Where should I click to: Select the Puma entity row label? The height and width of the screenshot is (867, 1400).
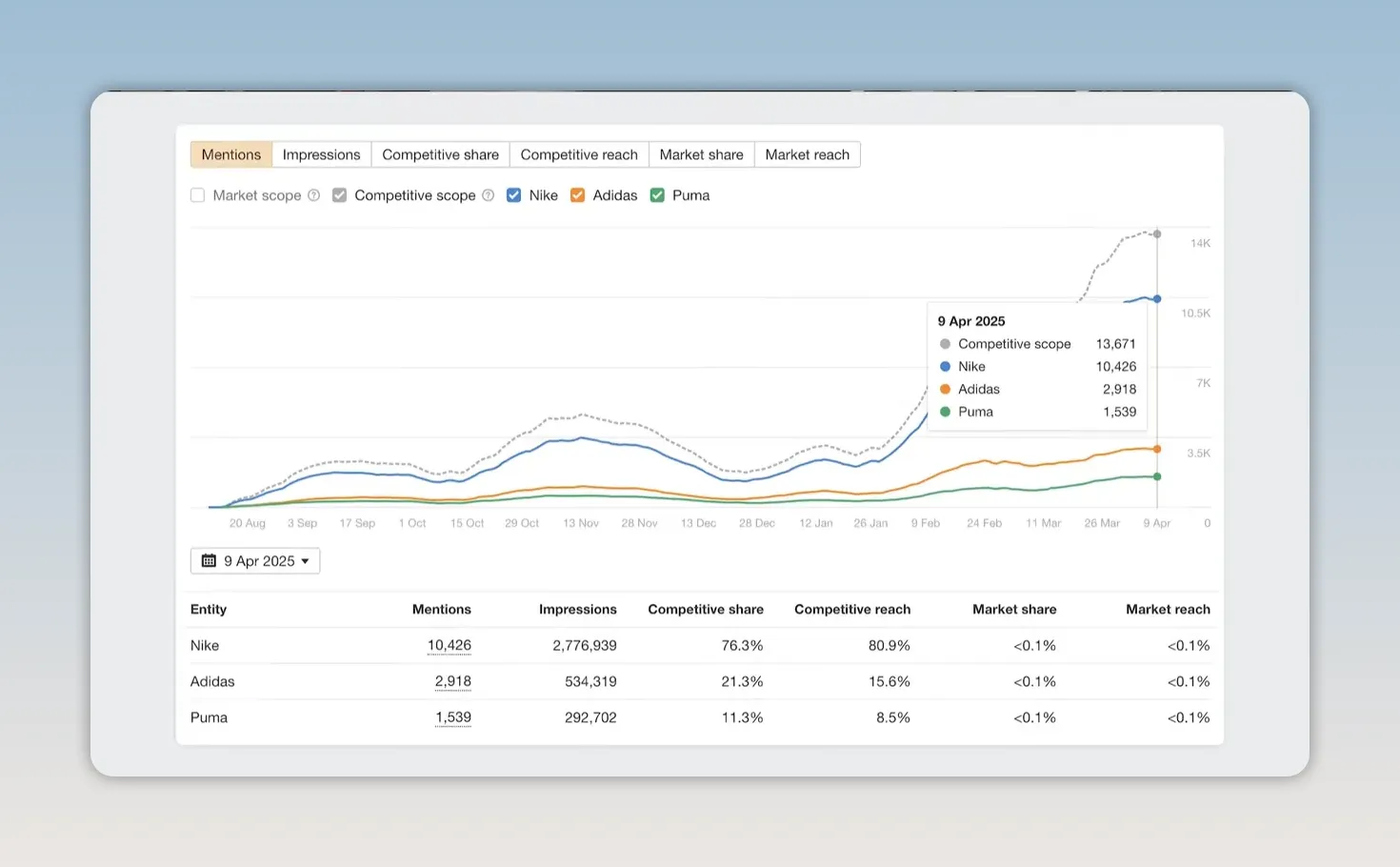click(x=209, y=717)
